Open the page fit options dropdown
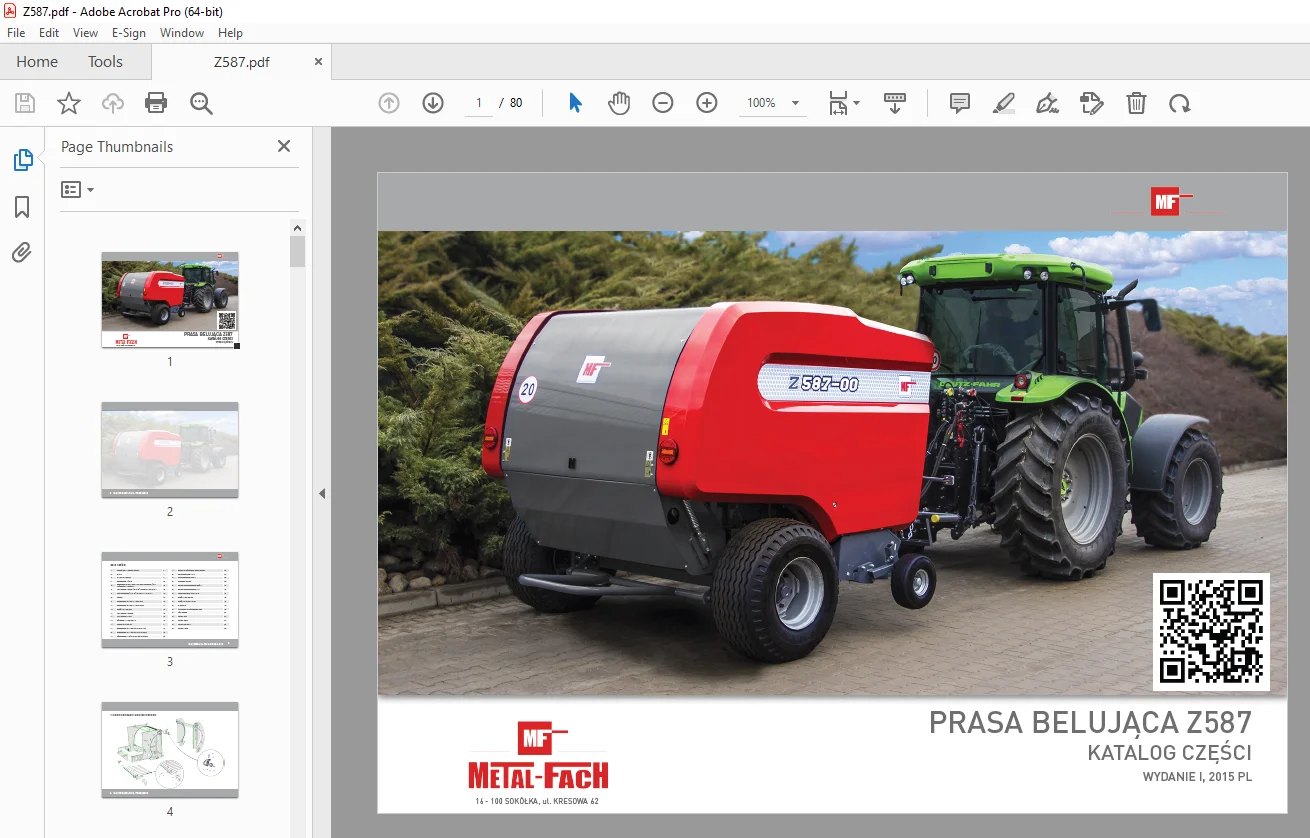Screen dimensions: 1310x838 point(844,103)
